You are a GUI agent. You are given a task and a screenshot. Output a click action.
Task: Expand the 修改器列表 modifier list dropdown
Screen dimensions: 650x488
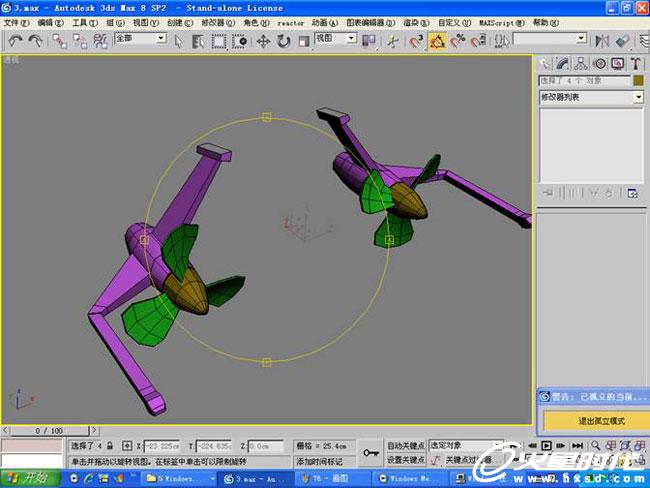tap(592, 97)
